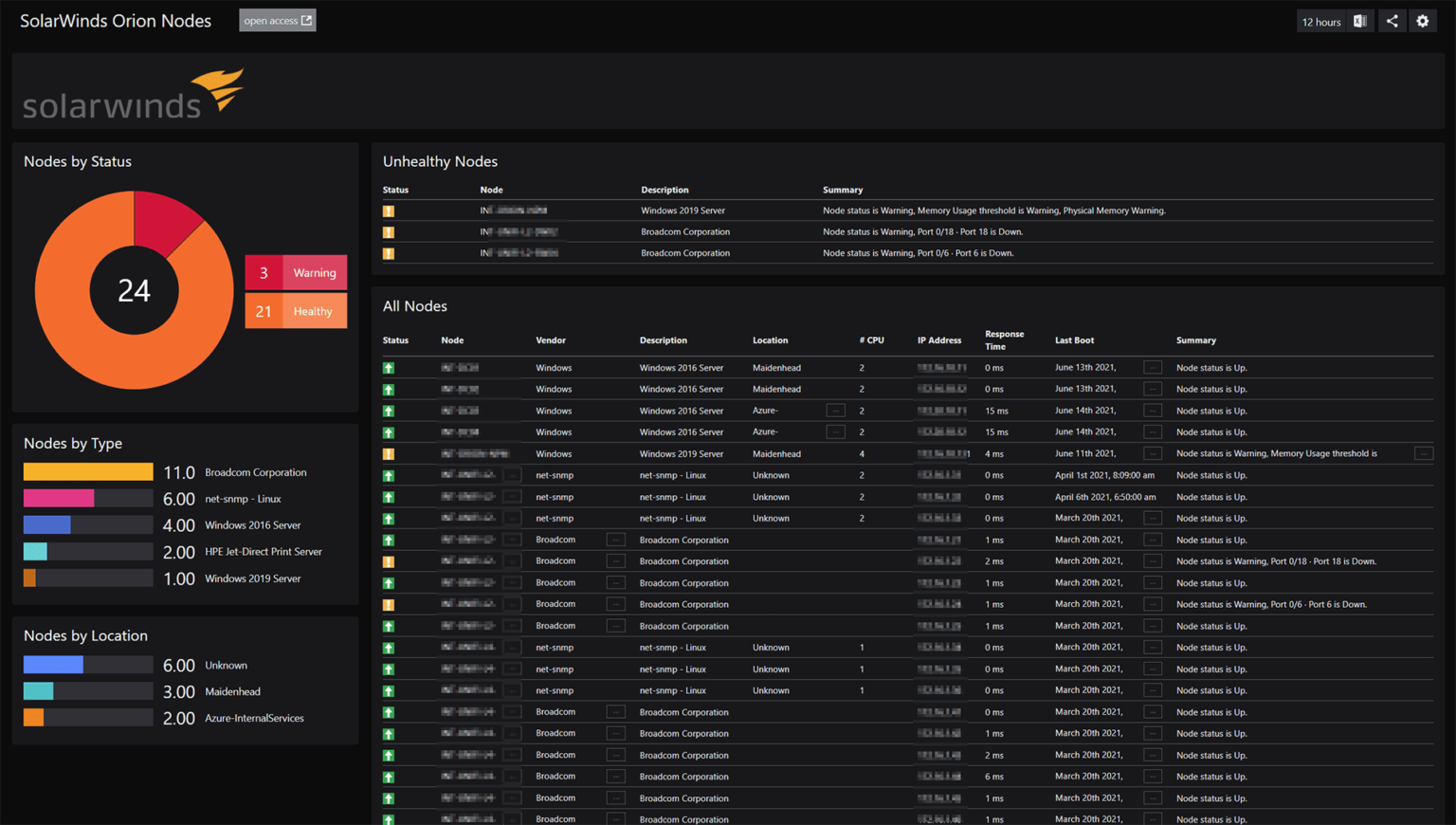Expand truncated memory warning summary via ellipsis
The image size is (1456, 825).
click(1424, 453)
